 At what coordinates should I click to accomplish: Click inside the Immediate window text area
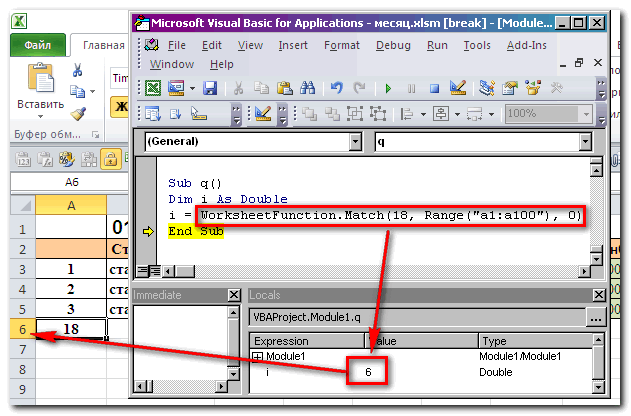(x=180, y=343)
